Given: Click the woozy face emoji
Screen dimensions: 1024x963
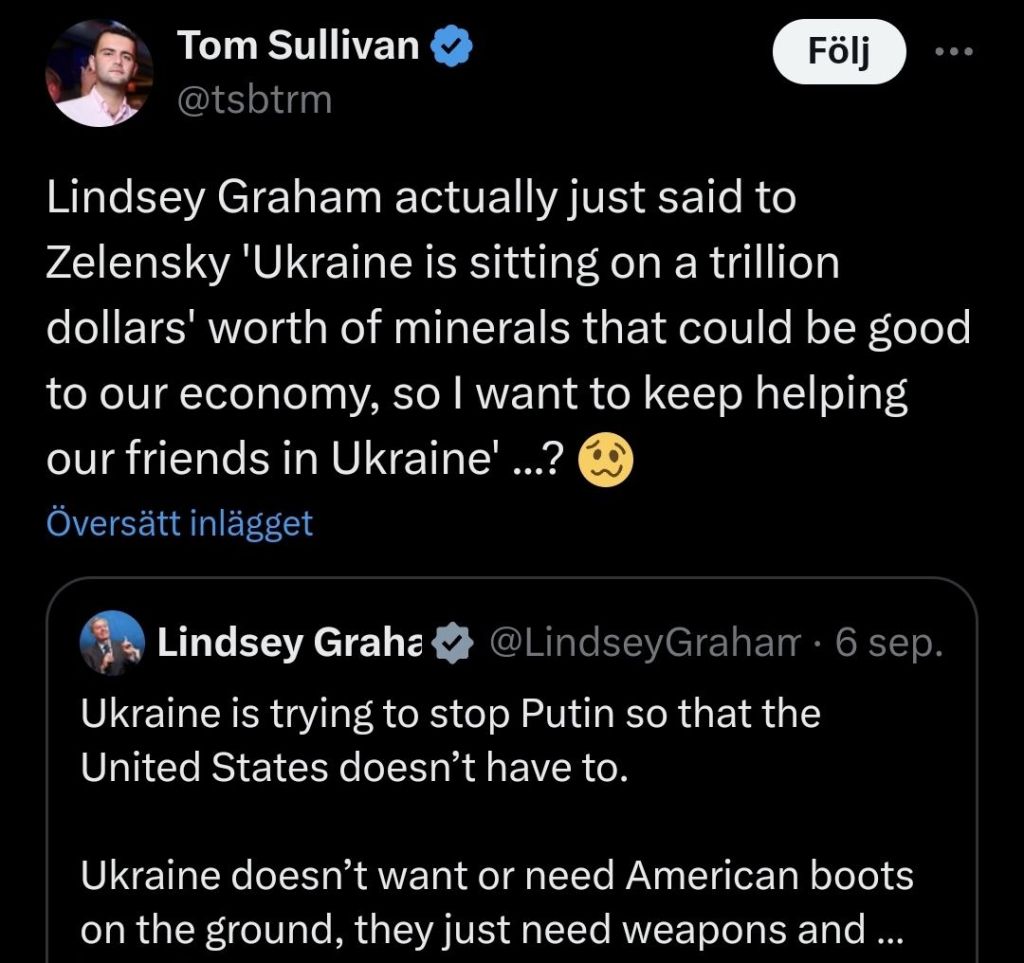Looking at the screenshot, I should pos(606,461).
